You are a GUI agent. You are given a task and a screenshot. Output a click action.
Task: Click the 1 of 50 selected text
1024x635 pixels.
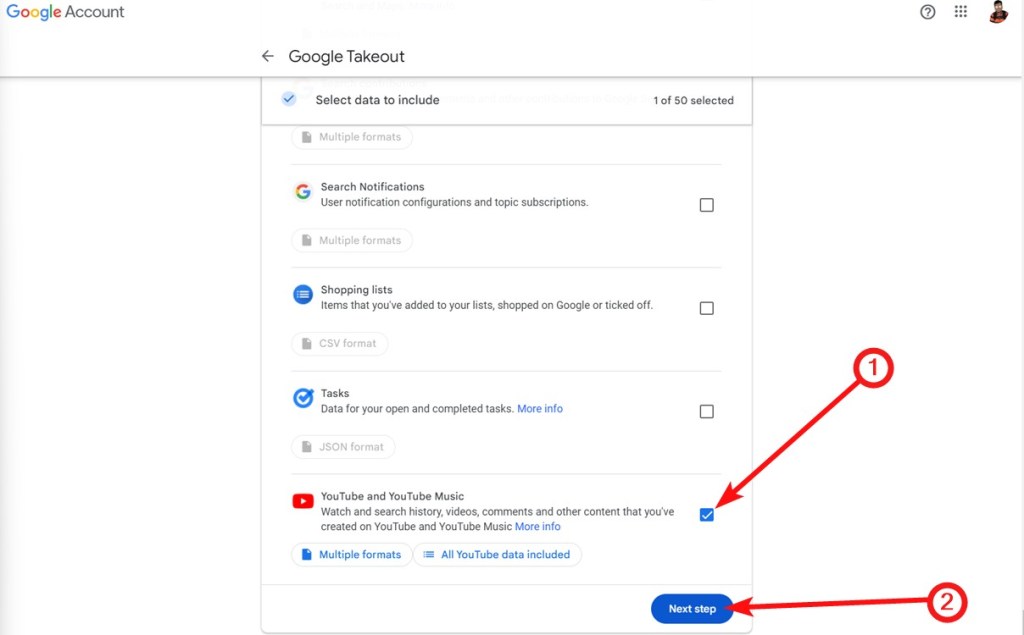tap(694, 101)
